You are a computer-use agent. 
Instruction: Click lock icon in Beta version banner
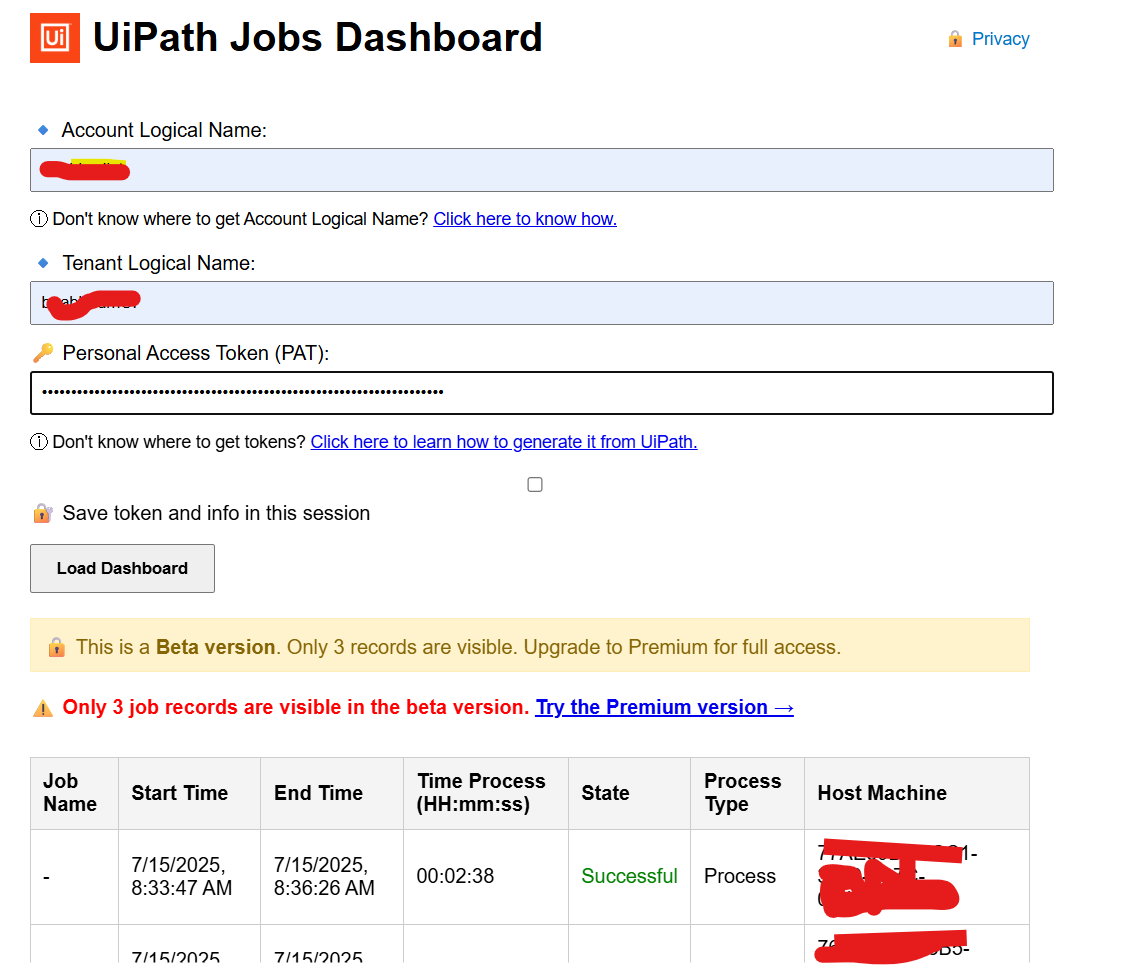pos(56,647)
